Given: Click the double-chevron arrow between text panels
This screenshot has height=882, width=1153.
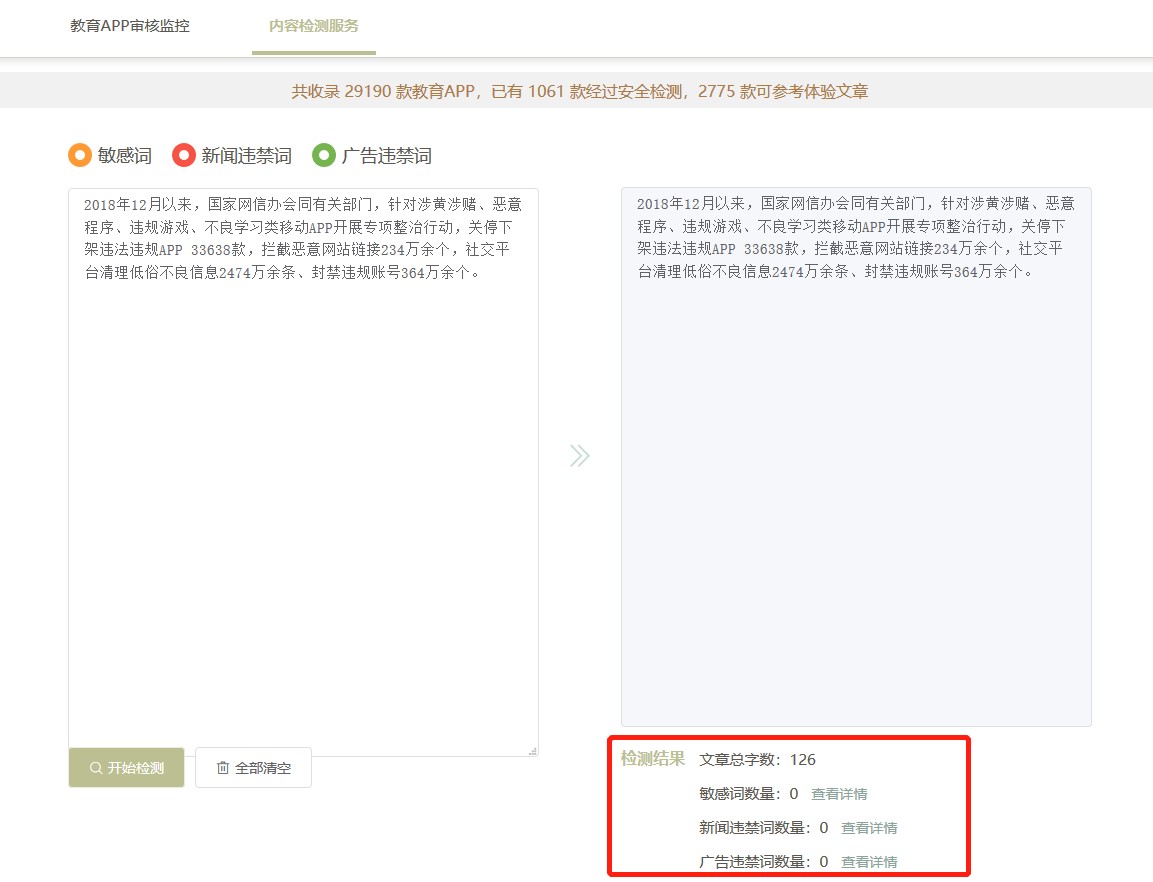Looking at the screenshot, I should click(x=579, y=456).
